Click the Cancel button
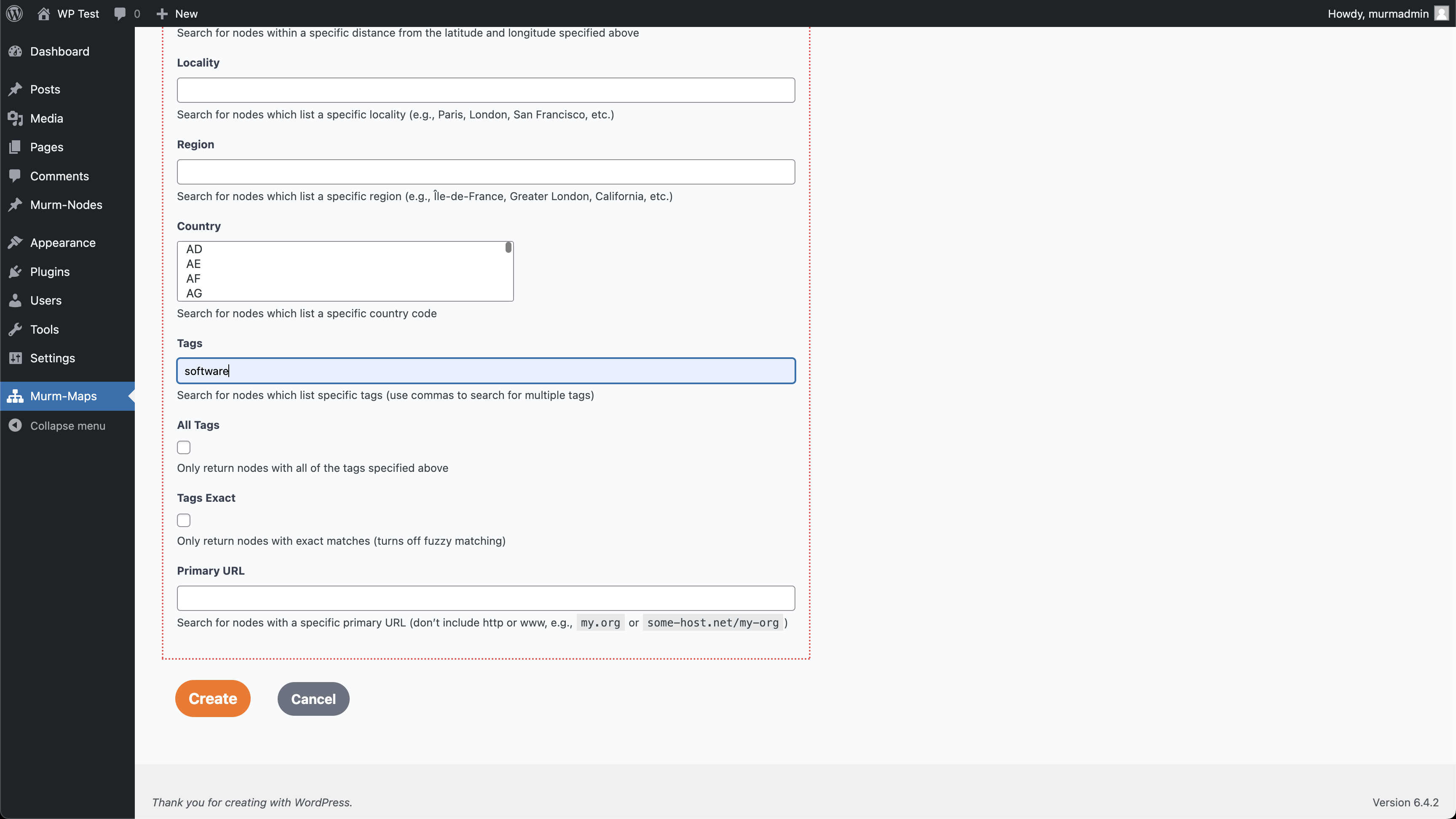Image resolution: width=1456 pixels, height=819 pixels. [x=313, y=699]
